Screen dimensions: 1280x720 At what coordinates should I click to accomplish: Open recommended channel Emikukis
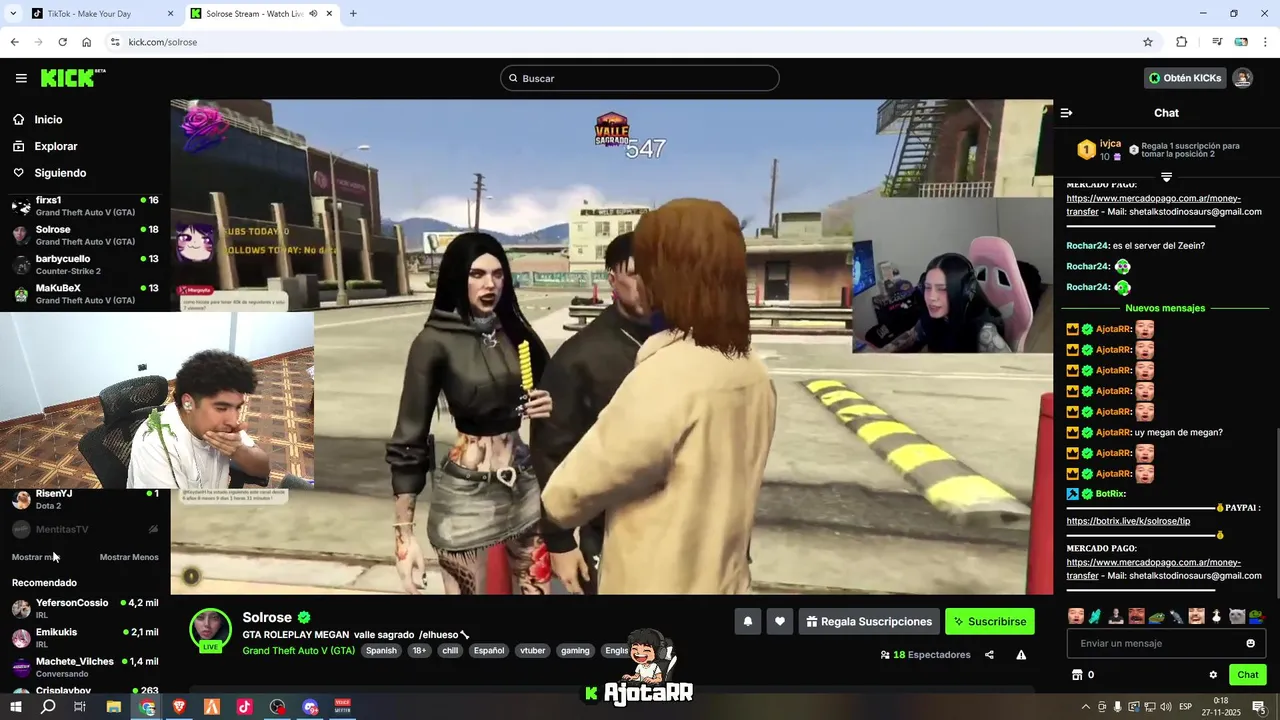(x=85, y=638)
